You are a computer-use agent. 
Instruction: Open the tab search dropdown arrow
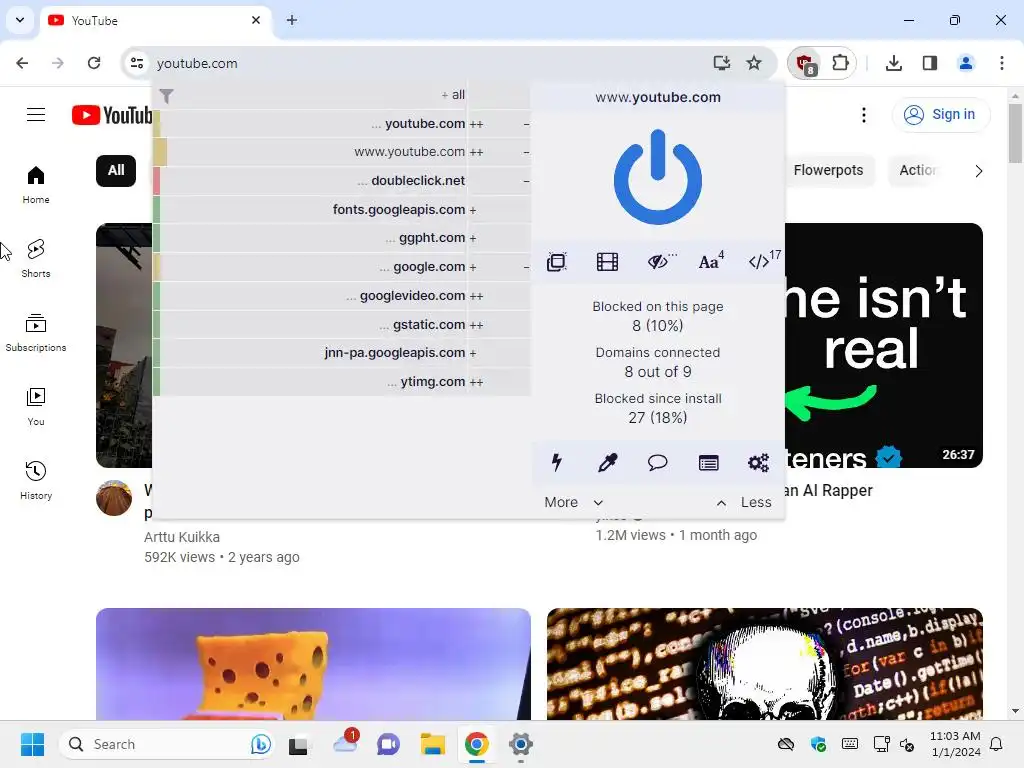pos(20,20)
